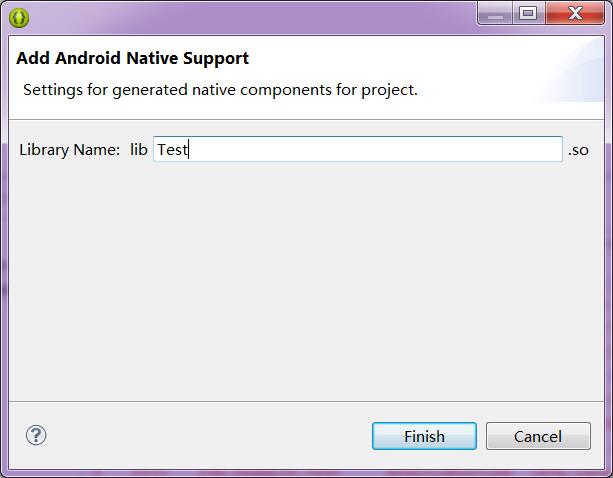This screenshot has width=613, height=478.
Task: Close the dialog with the X button
Action: click(x=575, y=14)
